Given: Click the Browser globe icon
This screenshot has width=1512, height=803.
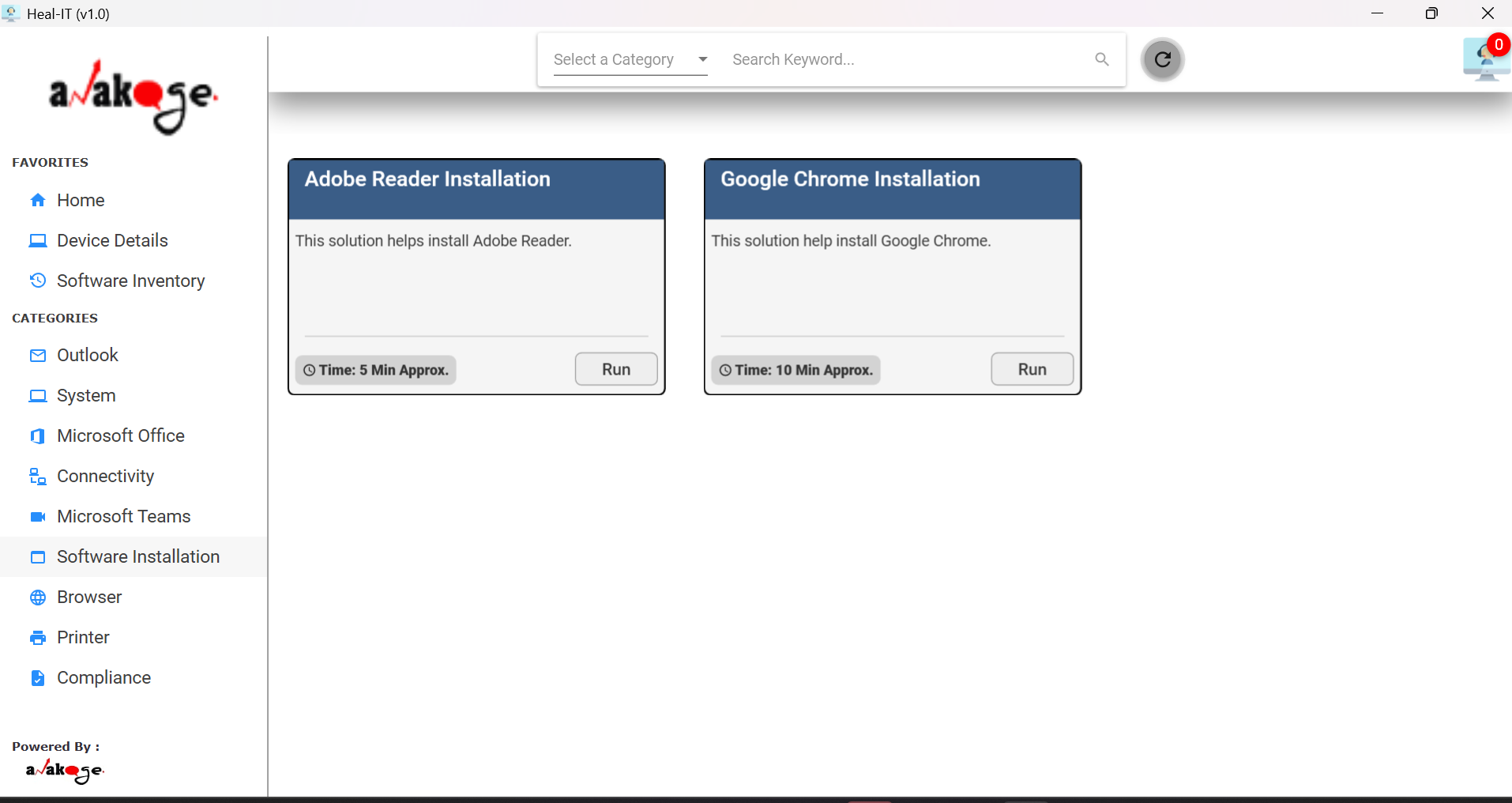Looking at the screenshot, I should click(x=38, y=598).
